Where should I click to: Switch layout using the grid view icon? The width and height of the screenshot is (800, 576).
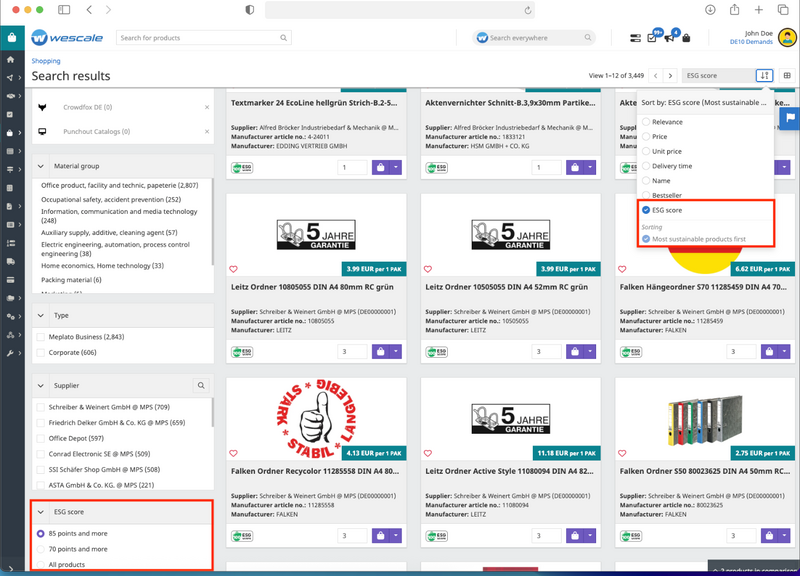(787, 76)
